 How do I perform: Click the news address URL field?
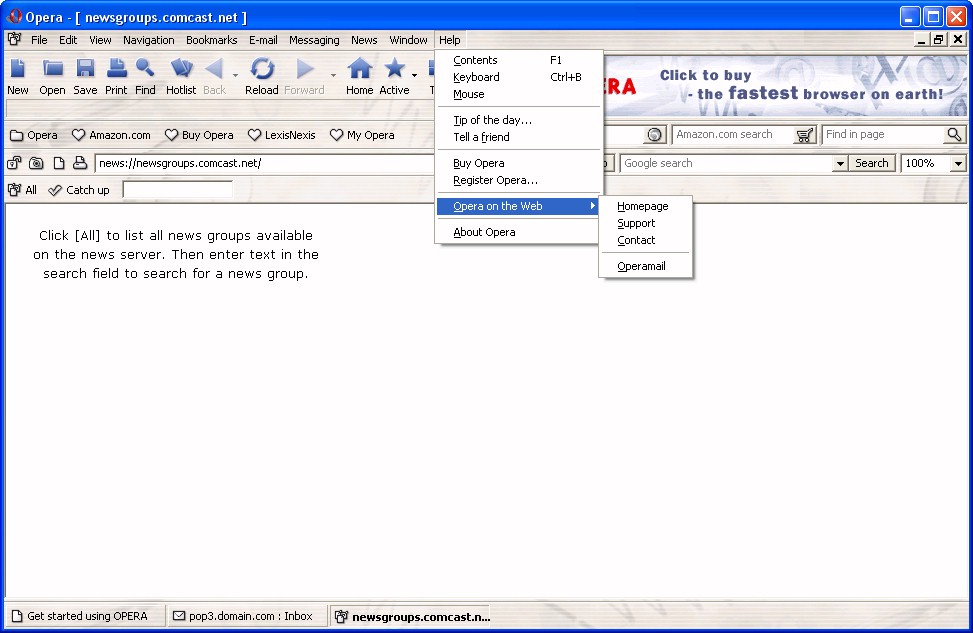(x=264, y=163)
